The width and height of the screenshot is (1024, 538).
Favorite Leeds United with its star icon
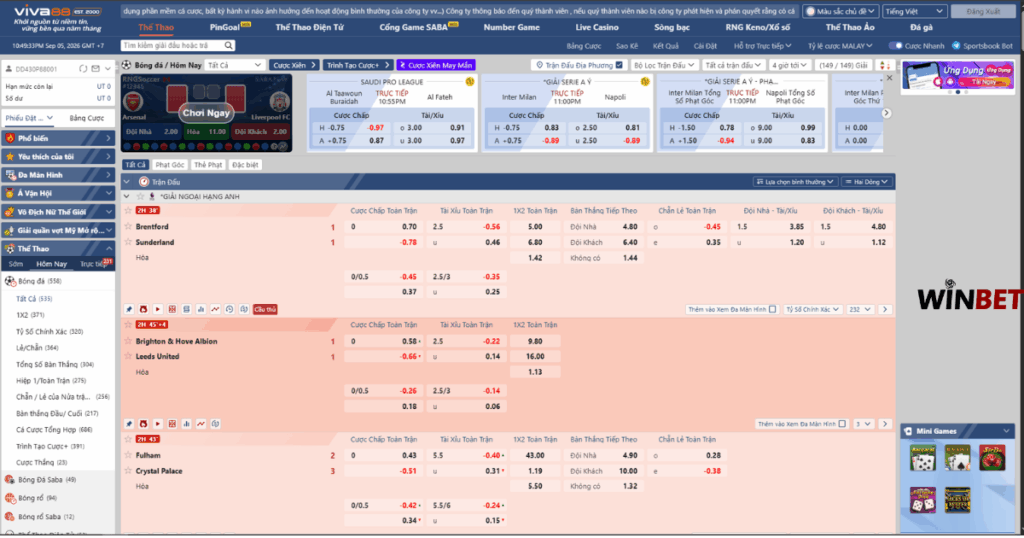(x=129, y=356)
